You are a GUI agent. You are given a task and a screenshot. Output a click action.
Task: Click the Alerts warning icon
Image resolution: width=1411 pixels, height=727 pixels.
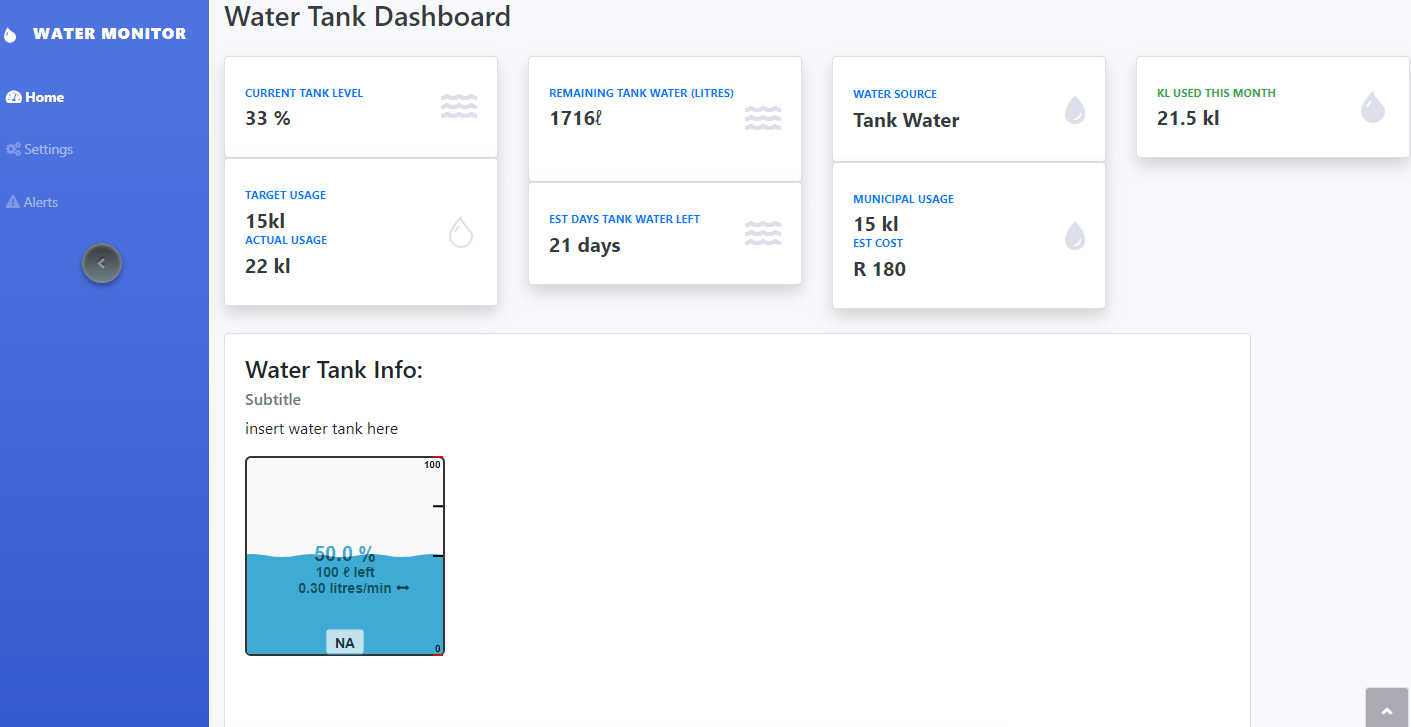[12, 201]
